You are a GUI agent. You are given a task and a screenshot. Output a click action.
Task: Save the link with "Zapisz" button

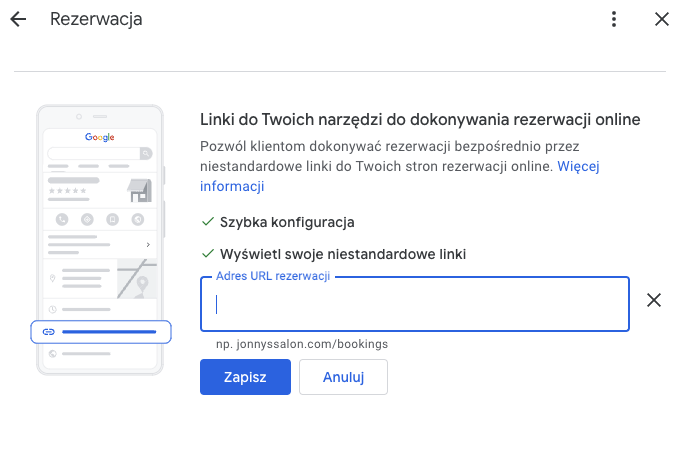pyautogui.click(x=245, y=377)
